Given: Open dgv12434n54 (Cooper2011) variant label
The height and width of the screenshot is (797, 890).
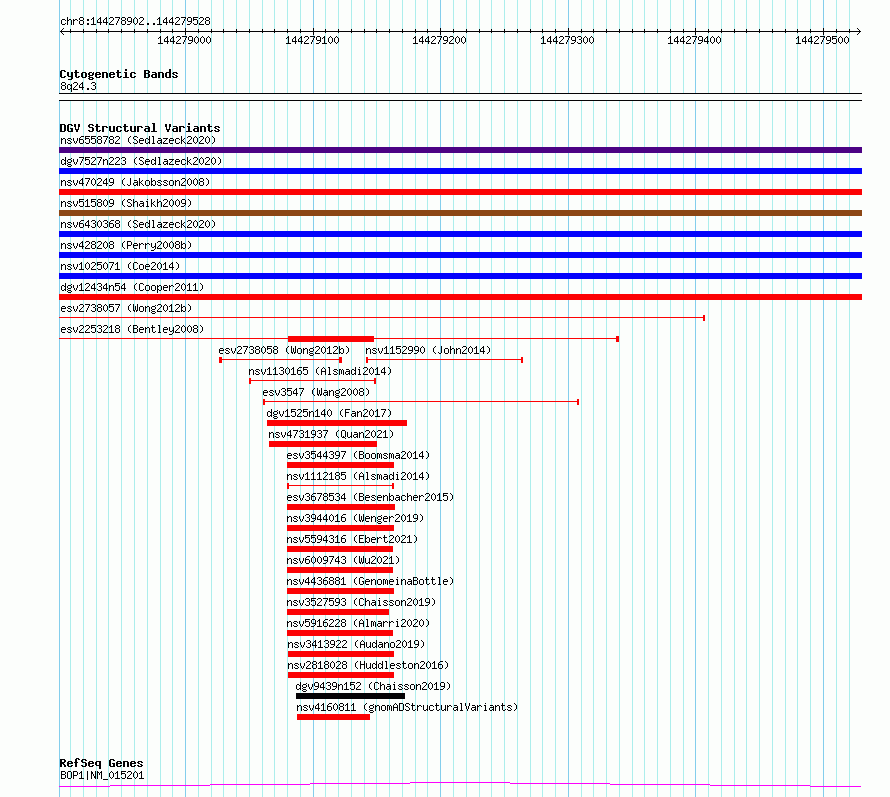Looking at the screenshot, I should click(x=132, y=287).
